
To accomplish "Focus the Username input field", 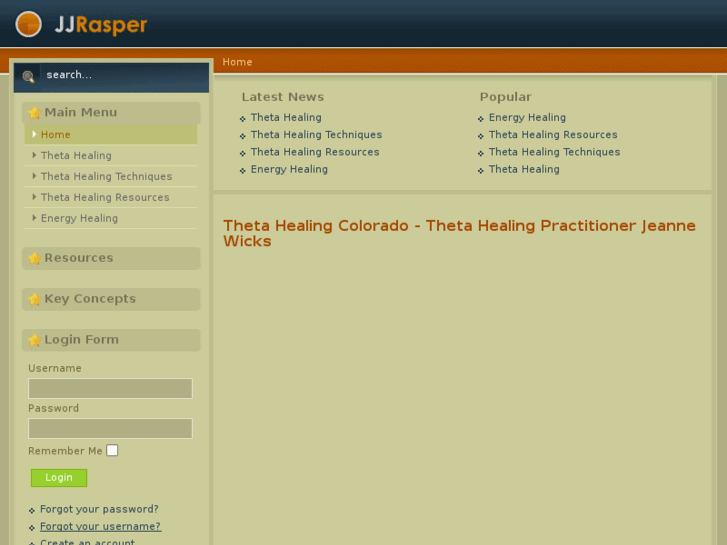I will click(110, 388).
